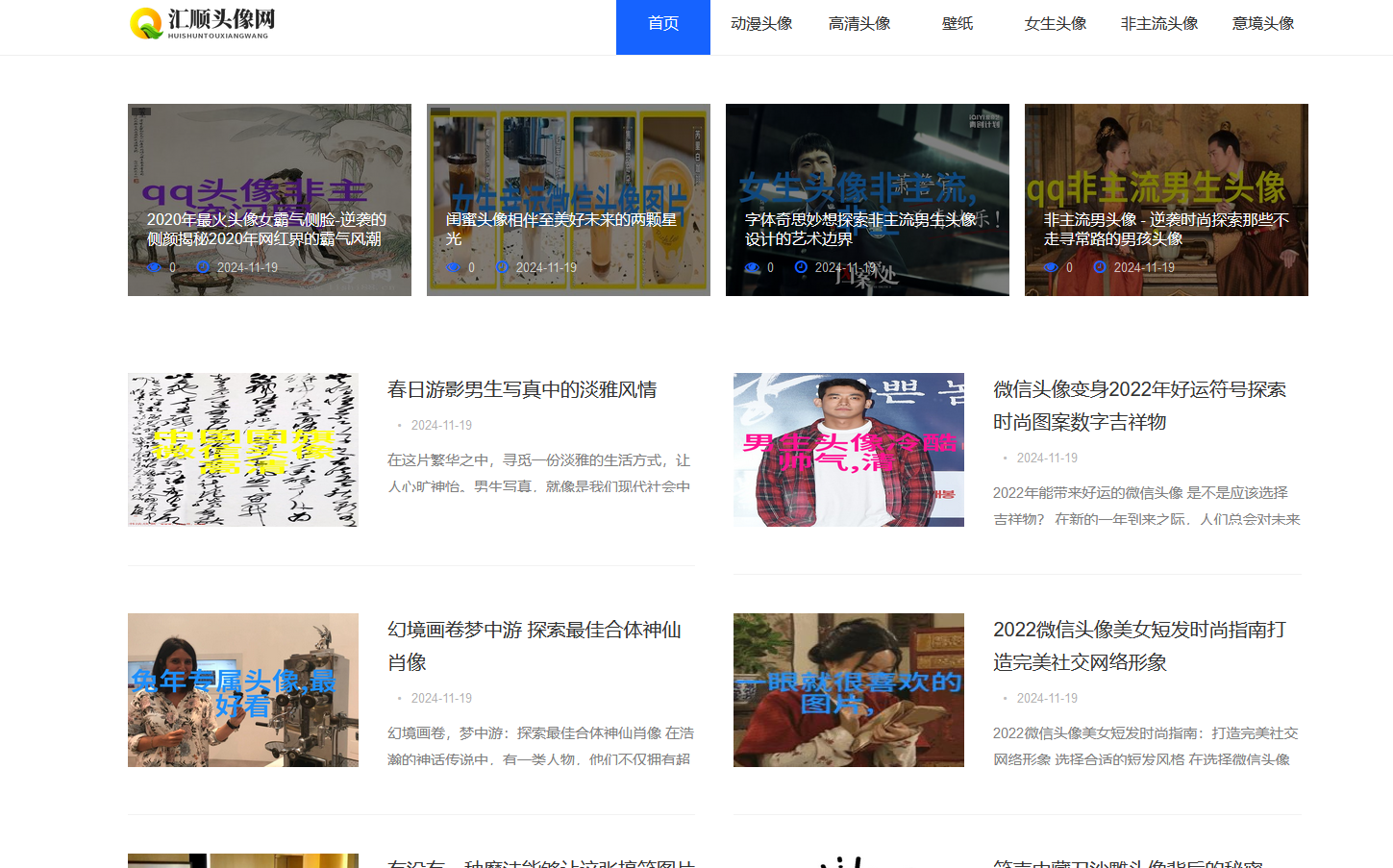The height and width of the screenshot is (868, 1393).
Task: Click the excerpt starting 2022微信头像美女短发时尚指南：打造
Action: 1146,746
